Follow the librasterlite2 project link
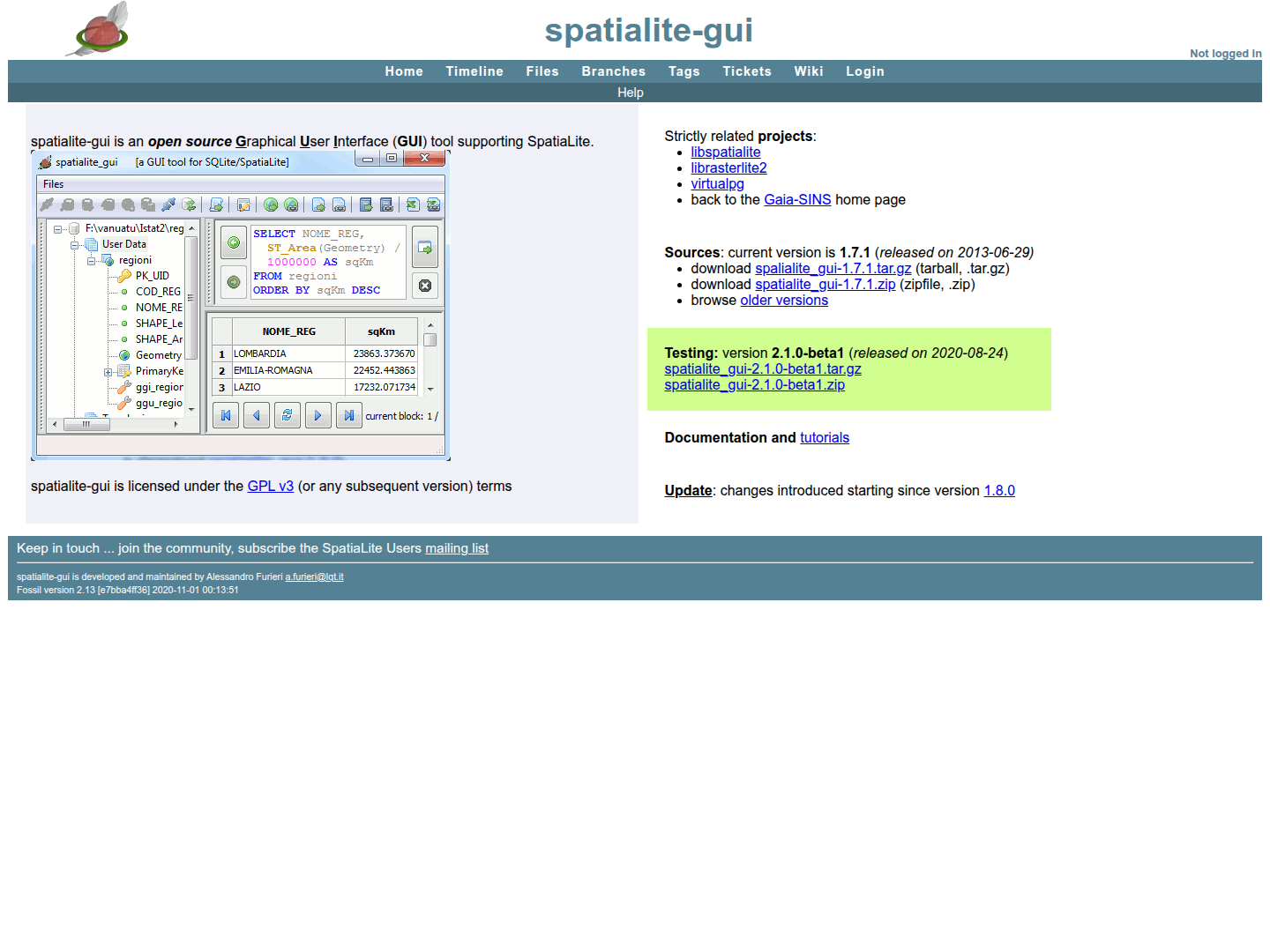This screenshot has width=1270, height=952. pyautogui.click(x=728, y=168)
